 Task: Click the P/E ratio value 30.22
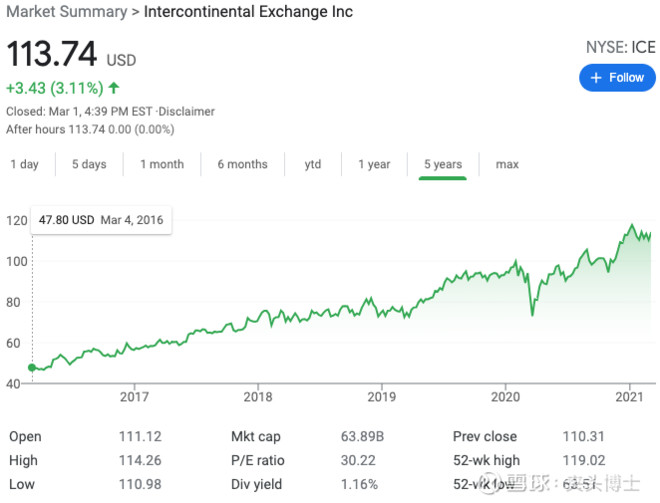pyautogui.click(x=358, y=460)
